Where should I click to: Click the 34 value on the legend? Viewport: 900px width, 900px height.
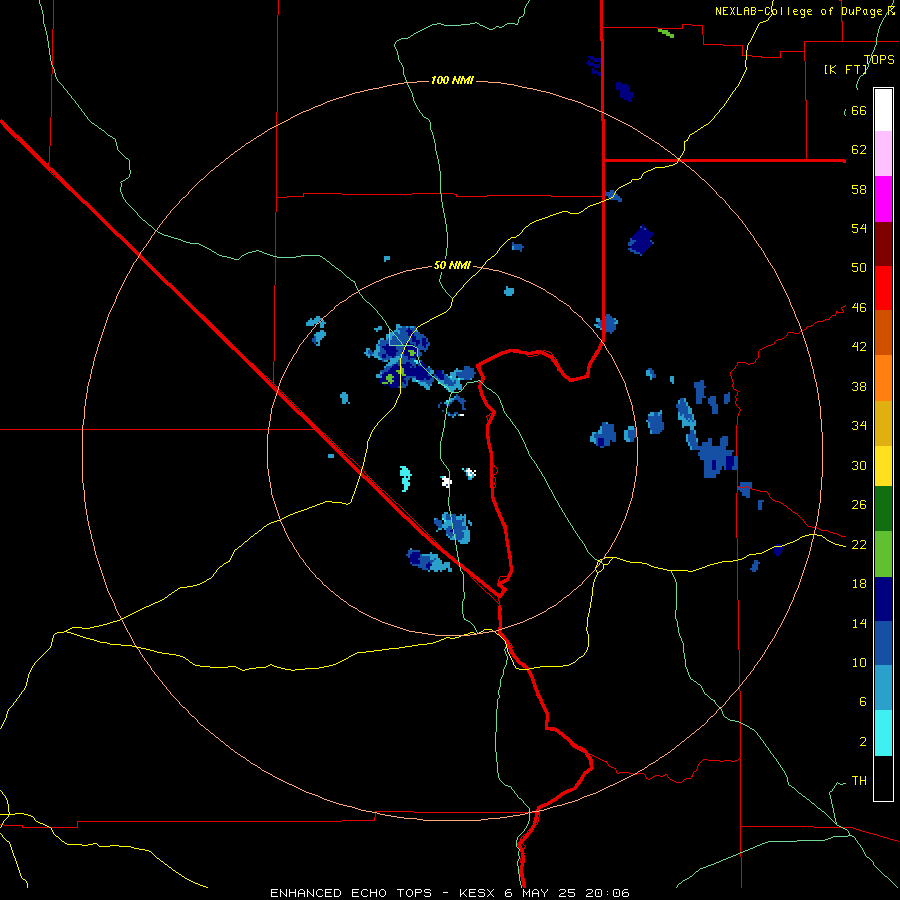coord(859,426)
